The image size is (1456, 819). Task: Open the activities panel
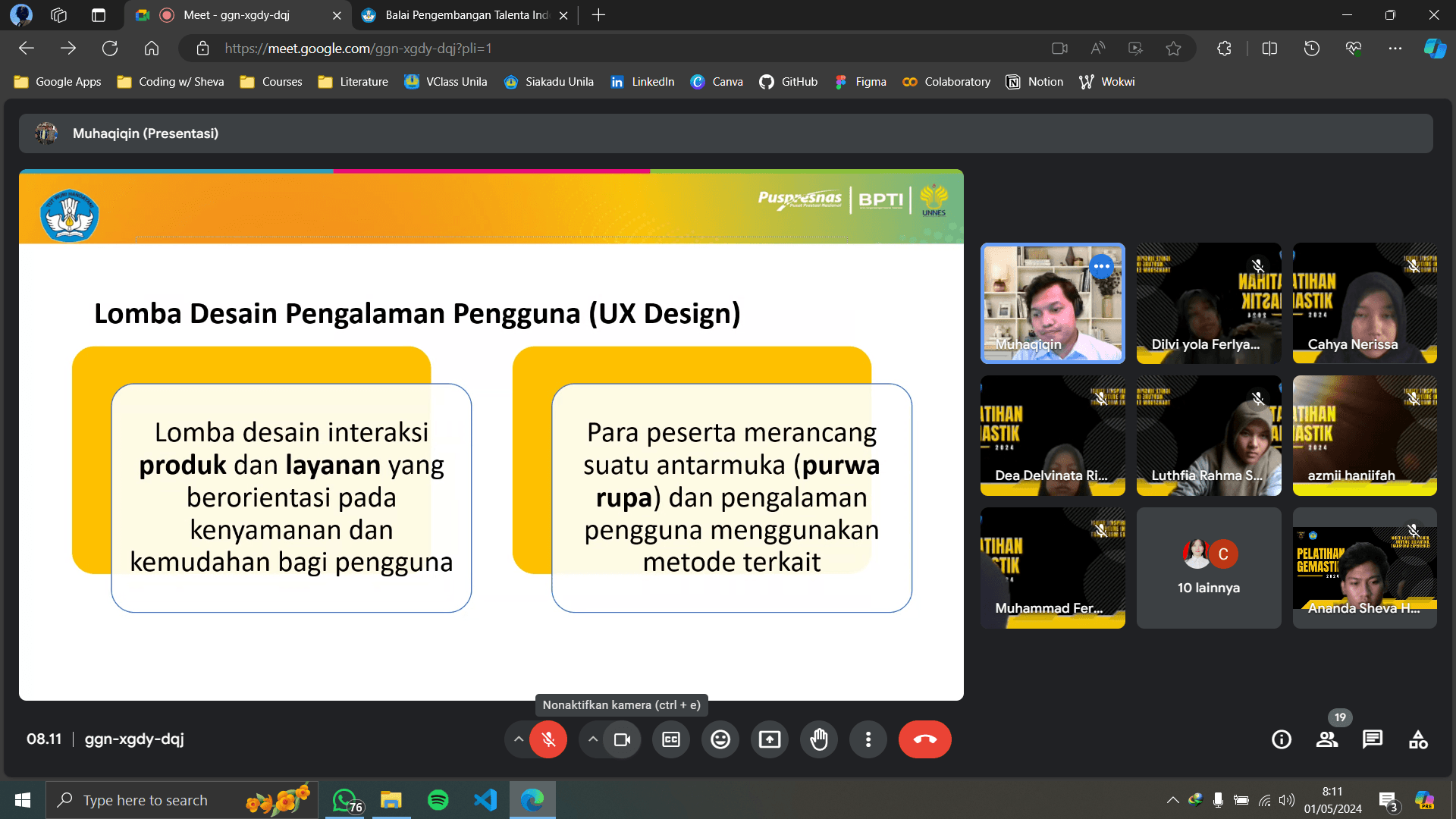(x=1418, y=739)
